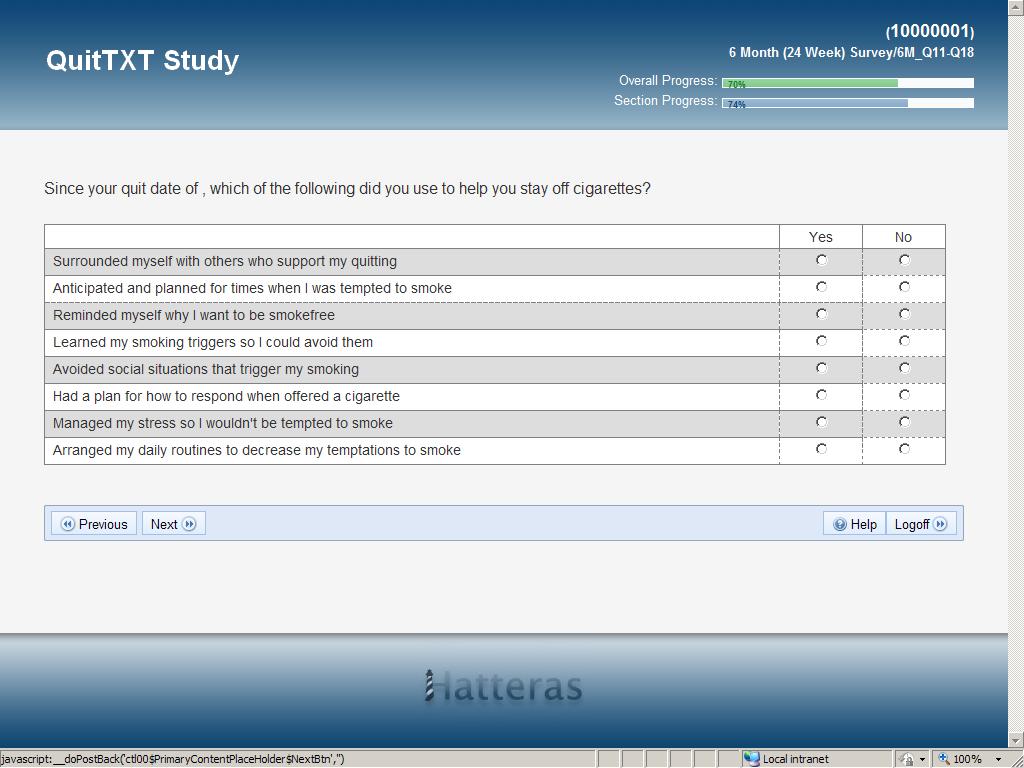The image size is (1024, 768).
Task: Click the No column header
Action: click(903, 237)
